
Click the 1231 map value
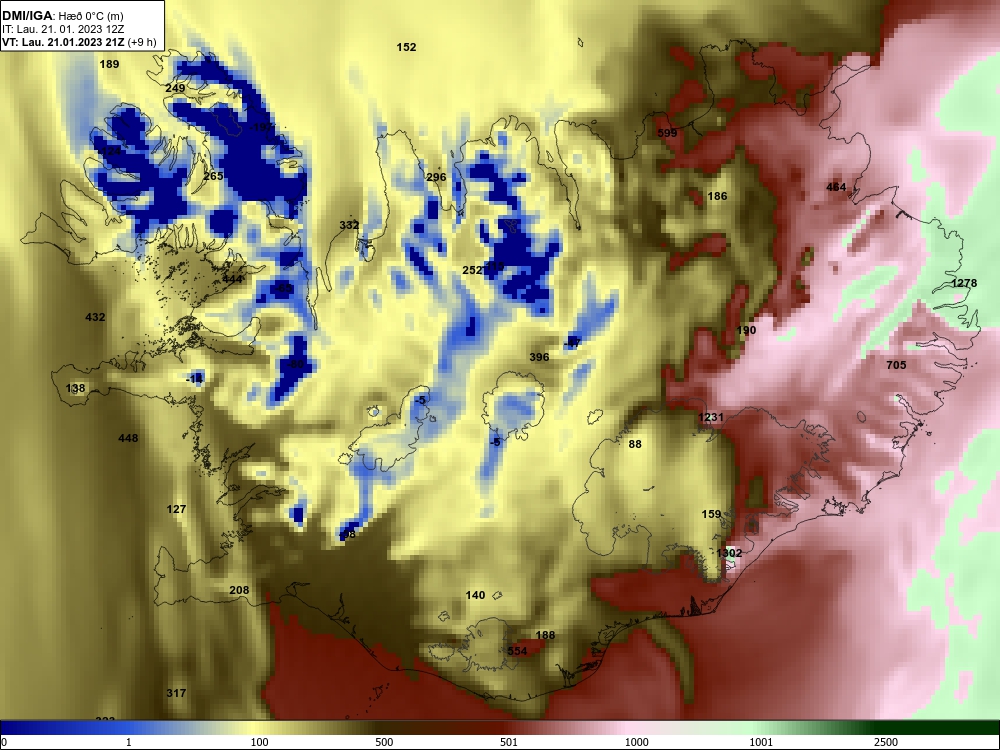point(711,418)
